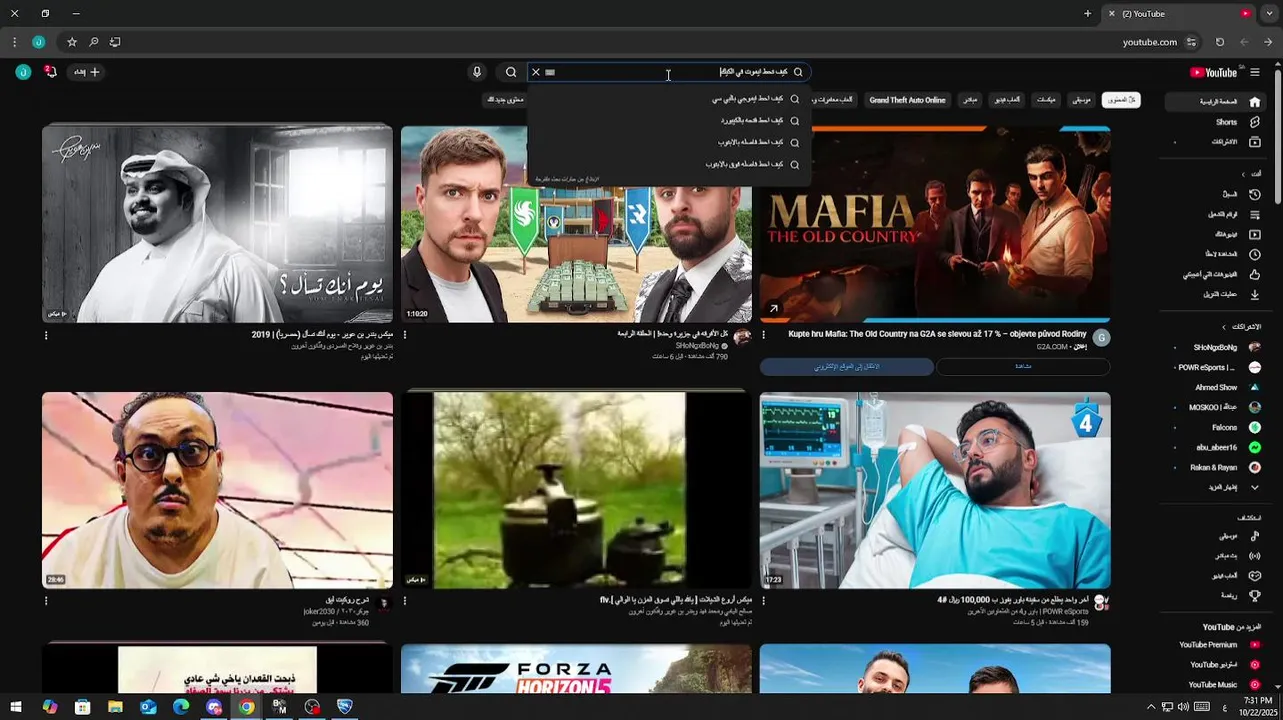Toggle the on-screen keyboard icon in search box
Image resolution: width=1283 pixels, height=720 pixels.
point(550,72)
